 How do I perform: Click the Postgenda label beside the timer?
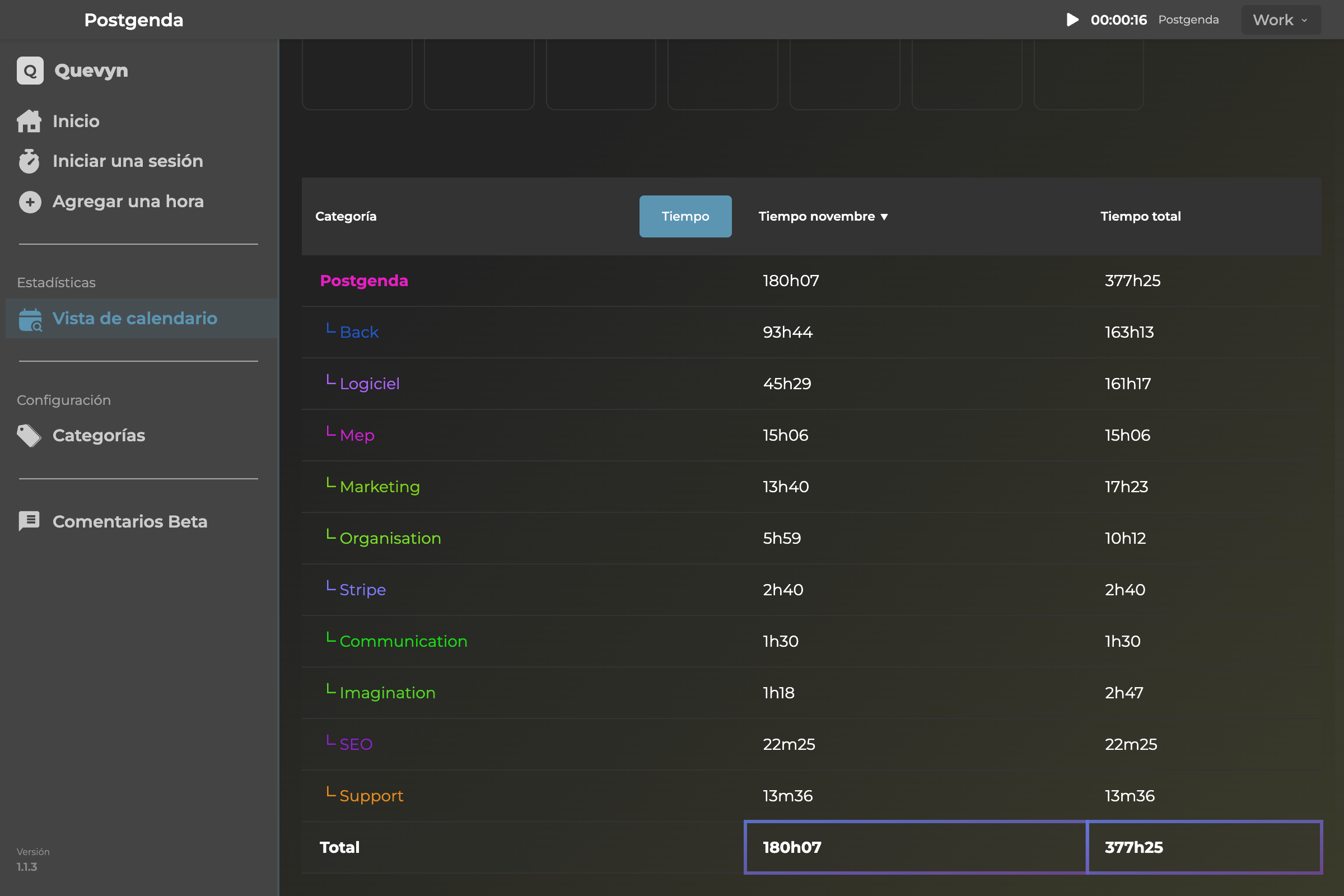(x=1188, y=20)
